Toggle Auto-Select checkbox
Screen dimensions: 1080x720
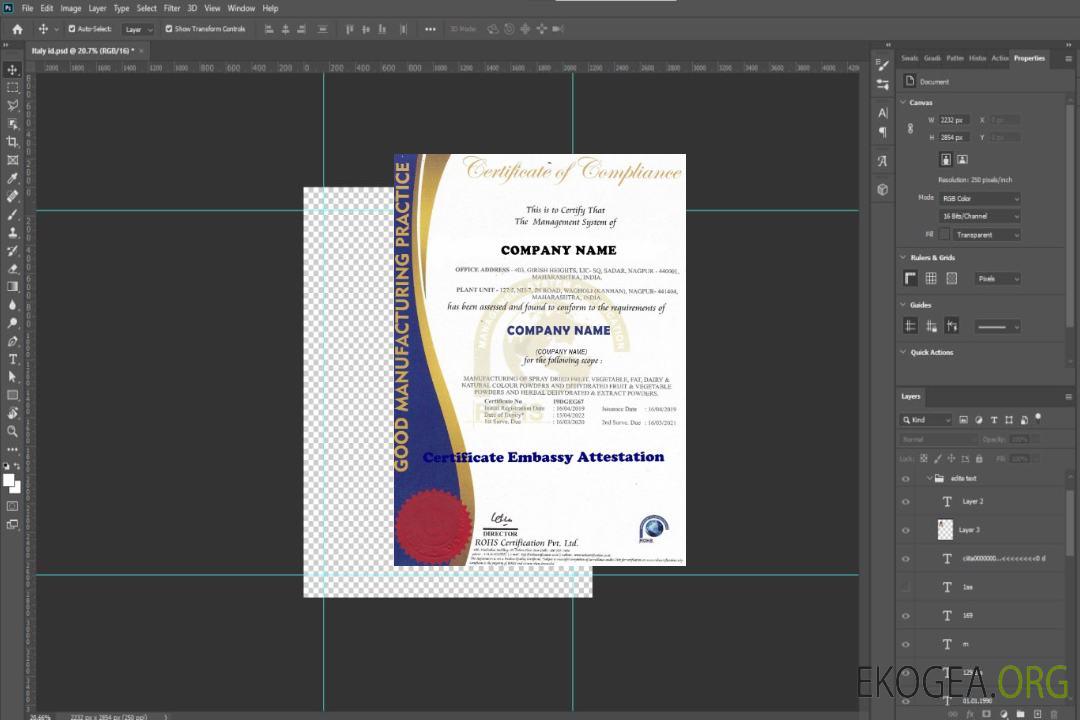coord(72,29)
